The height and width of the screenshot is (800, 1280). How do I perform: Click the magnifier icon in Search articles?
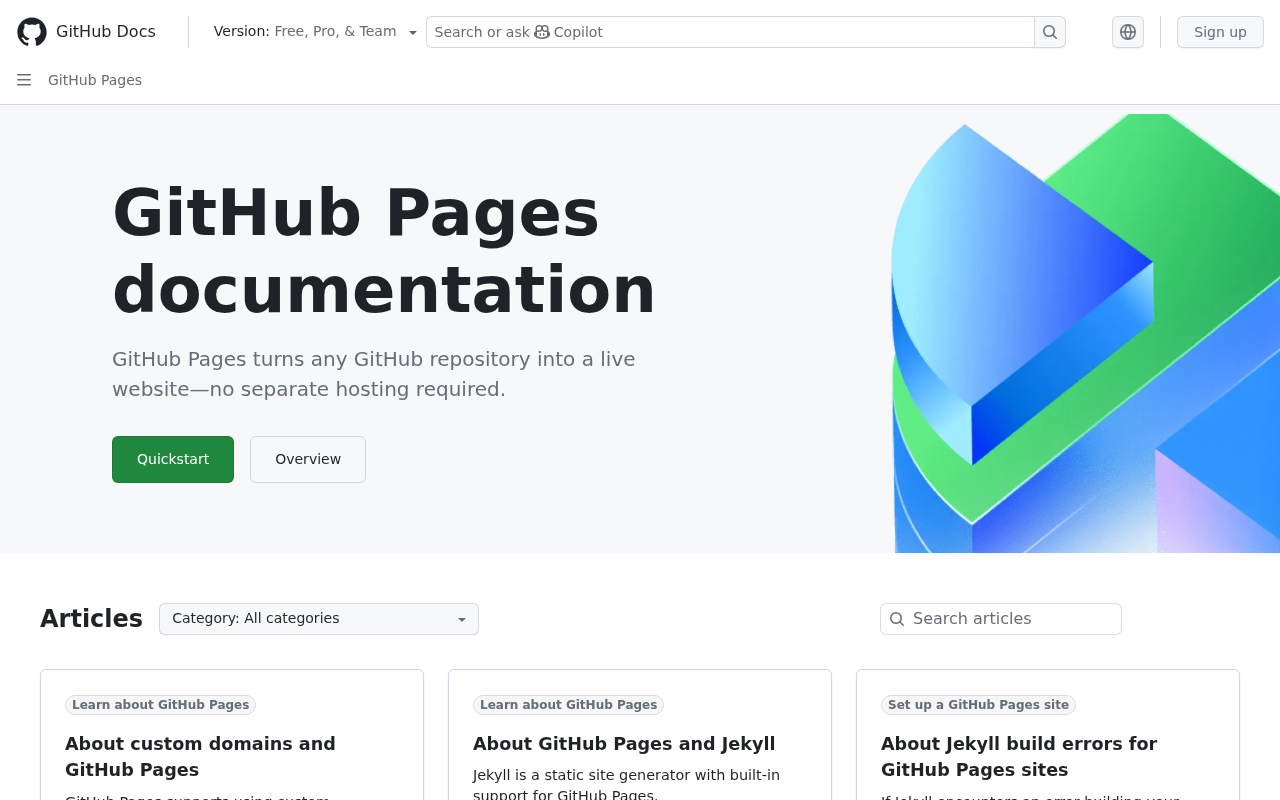897,619
